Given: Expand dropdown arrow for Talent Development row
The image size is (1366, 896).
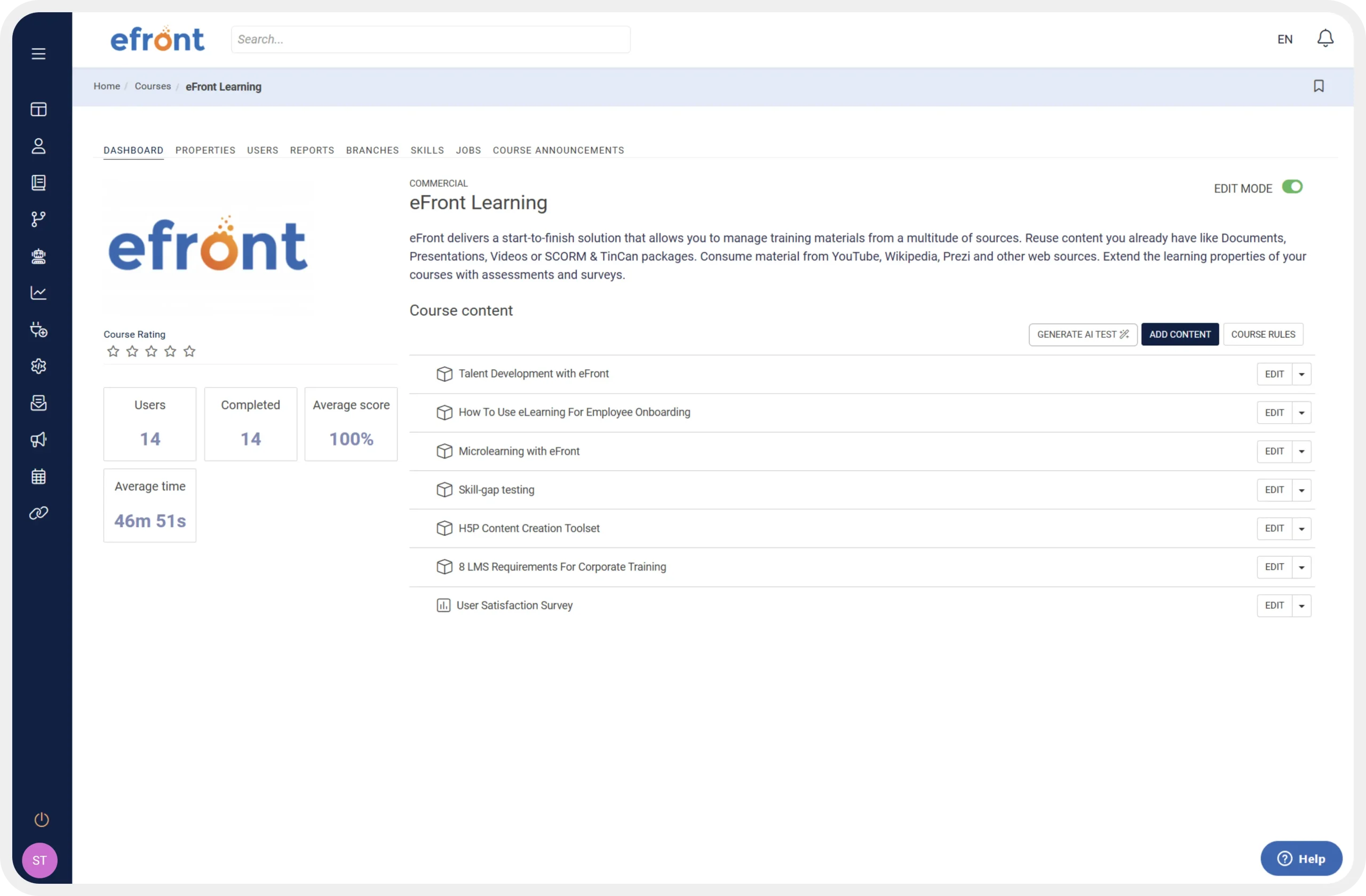Looking at the screenshot, I should point(1301,374).
